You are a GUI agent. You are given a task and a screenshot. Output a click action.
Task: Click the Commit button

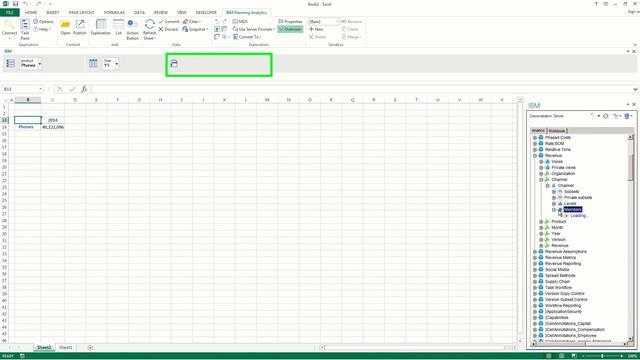[x=169, y=22]
